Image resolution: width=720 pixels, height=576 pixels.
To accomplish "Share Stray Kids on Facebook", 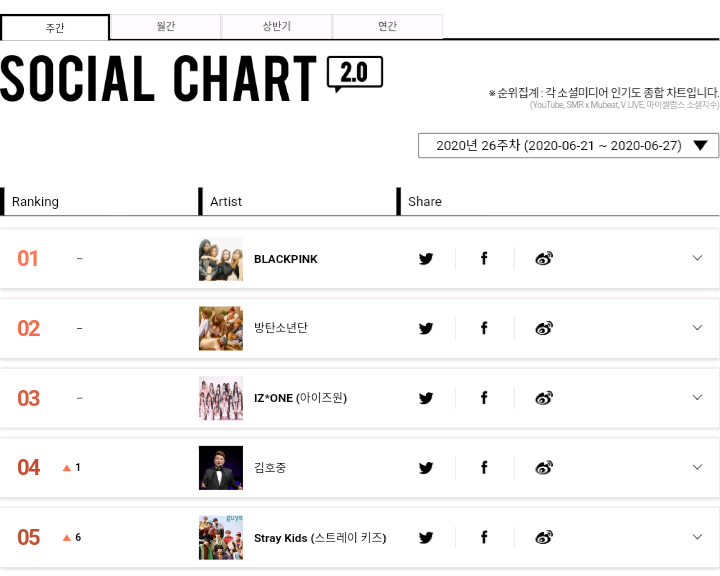I will coord(484,537).
